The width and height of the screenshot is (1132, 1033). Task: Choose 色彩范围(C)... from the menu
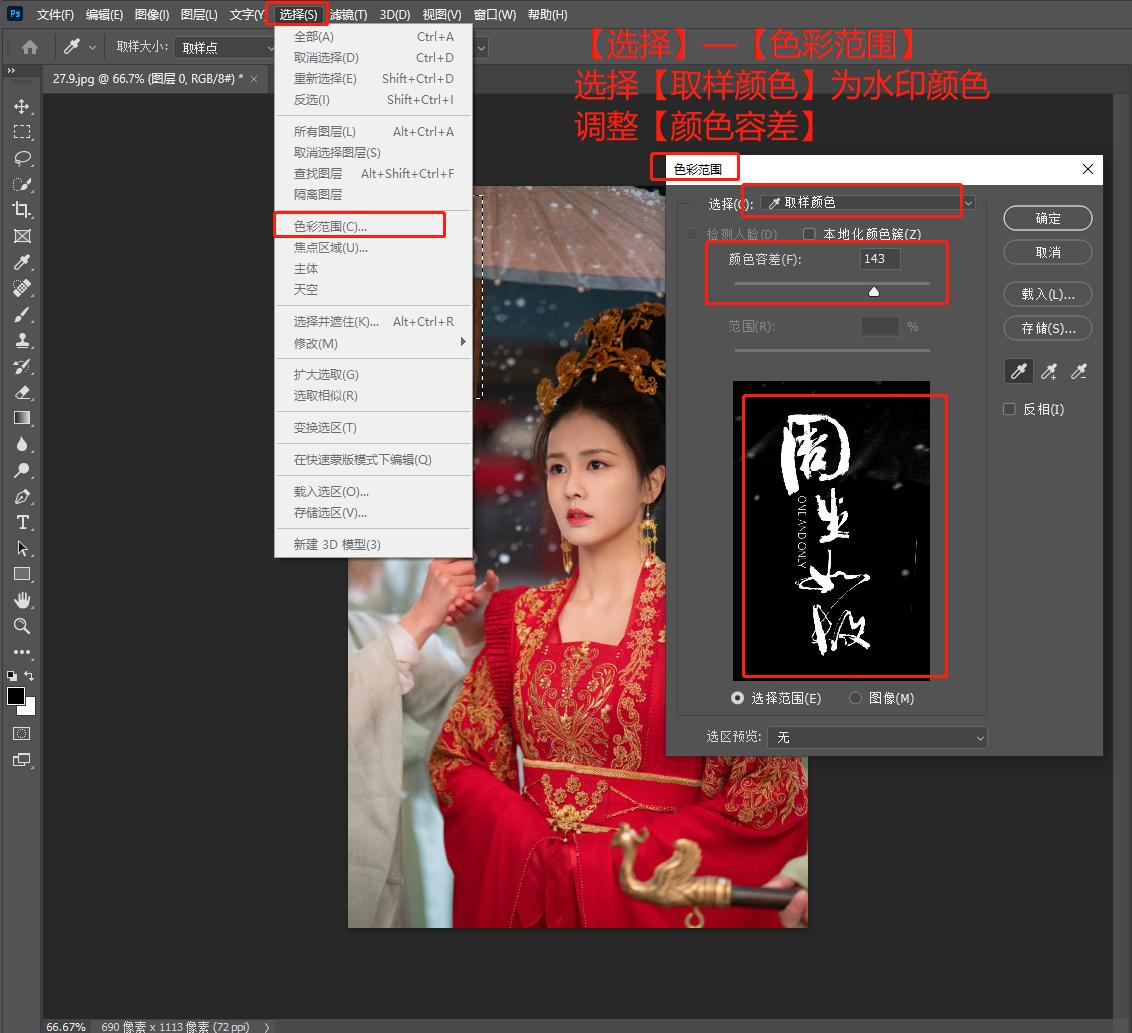330,227
